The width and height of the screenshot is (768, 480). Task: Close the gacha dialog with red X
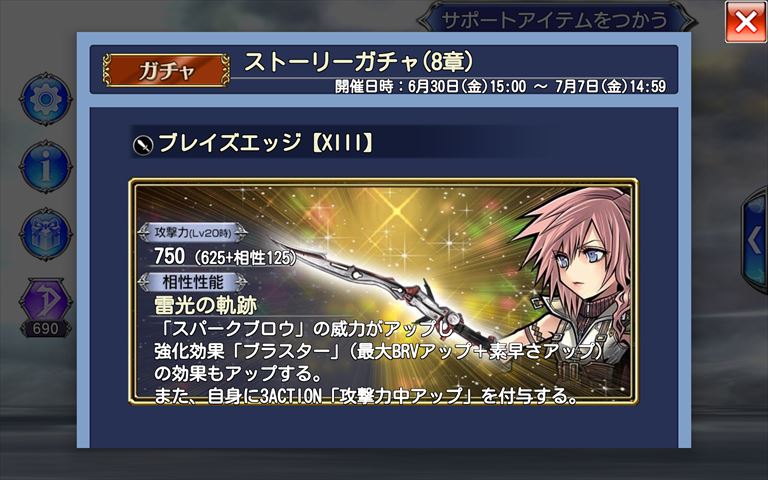(x=745, y=22)
